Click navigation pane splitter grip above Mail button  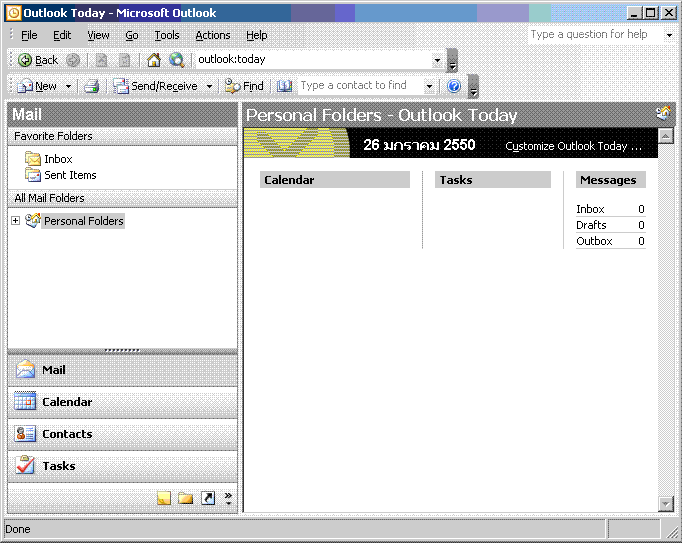(x=122, y=351)
